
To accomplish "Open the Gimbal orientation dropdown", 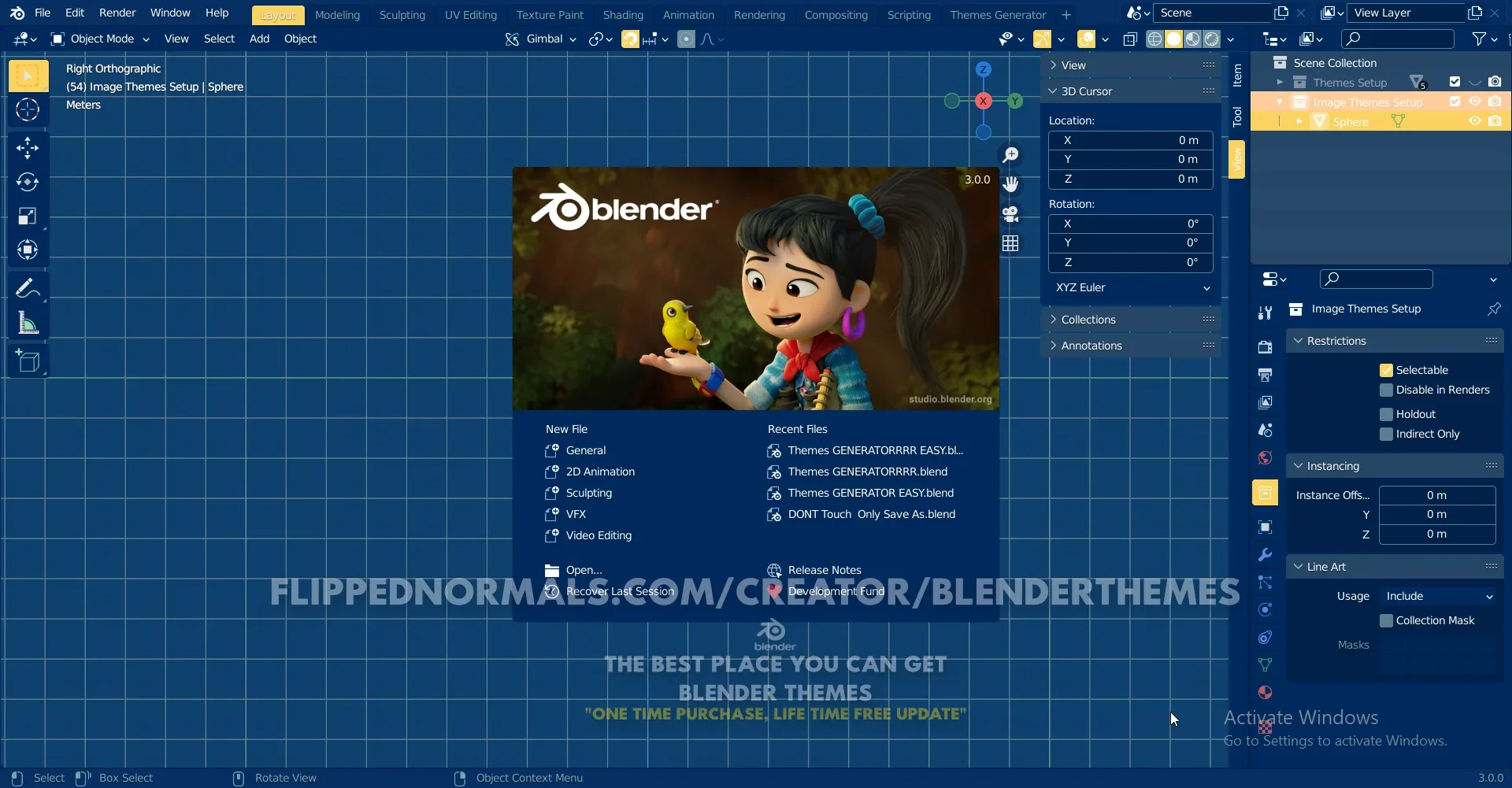I will tap(540, 39).
